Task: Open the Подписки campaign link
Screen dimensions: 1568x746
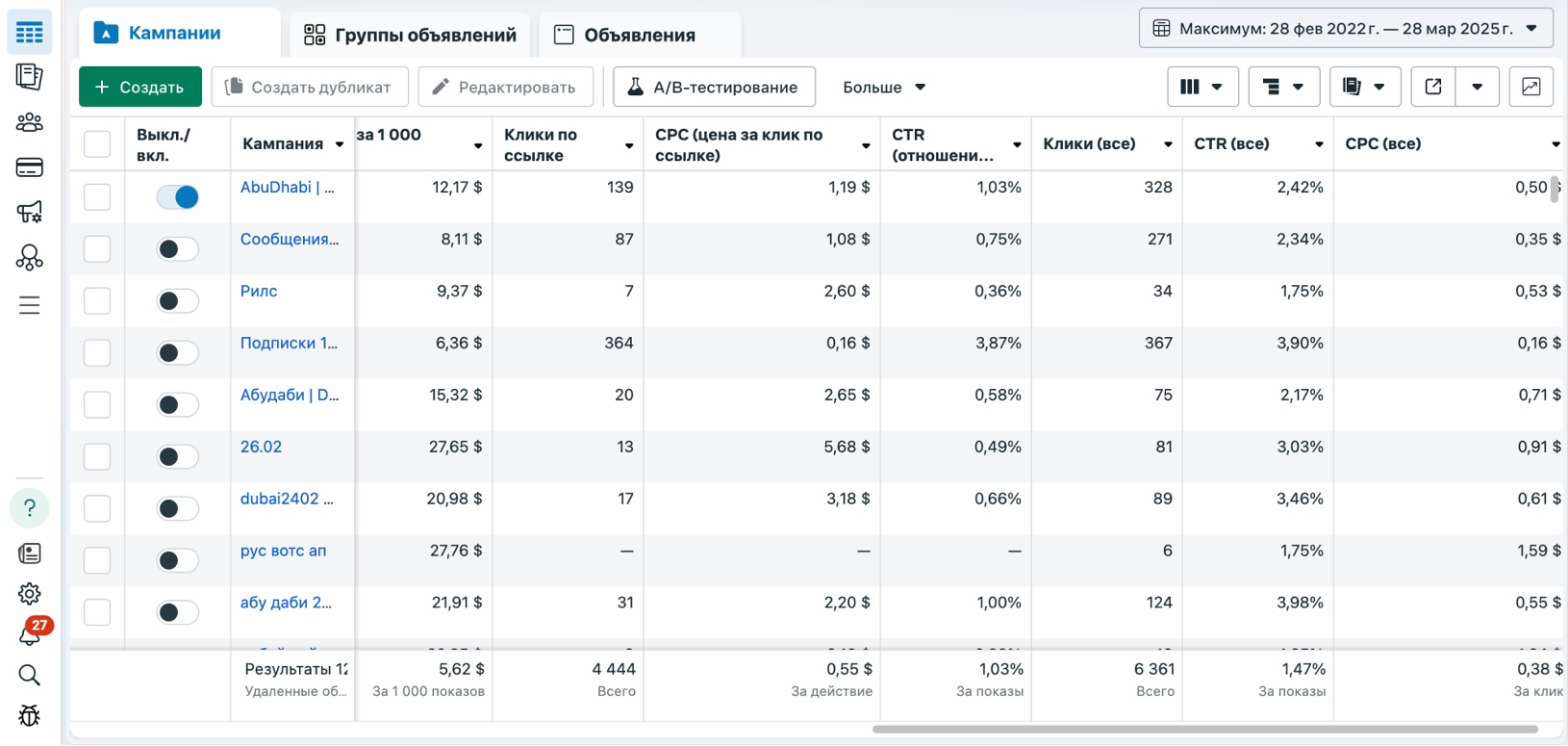Action: (x=289, y=343)
